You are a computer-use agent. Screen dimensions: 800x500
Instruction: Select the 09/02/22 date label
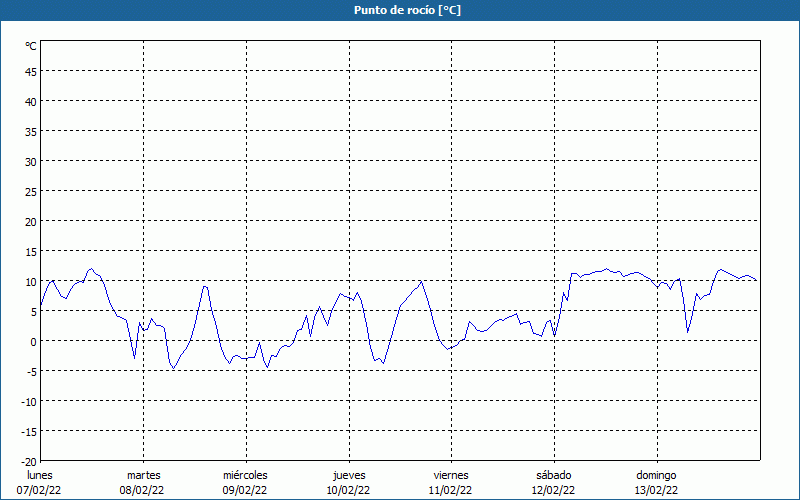(x=245, y=490)
